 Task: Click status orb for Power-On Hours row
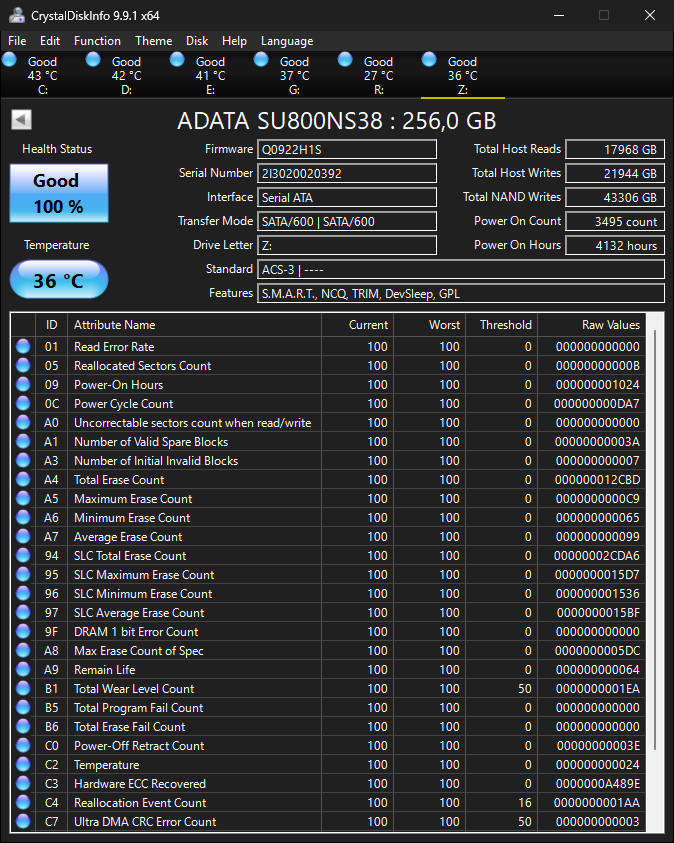click(x=23, y=384)
